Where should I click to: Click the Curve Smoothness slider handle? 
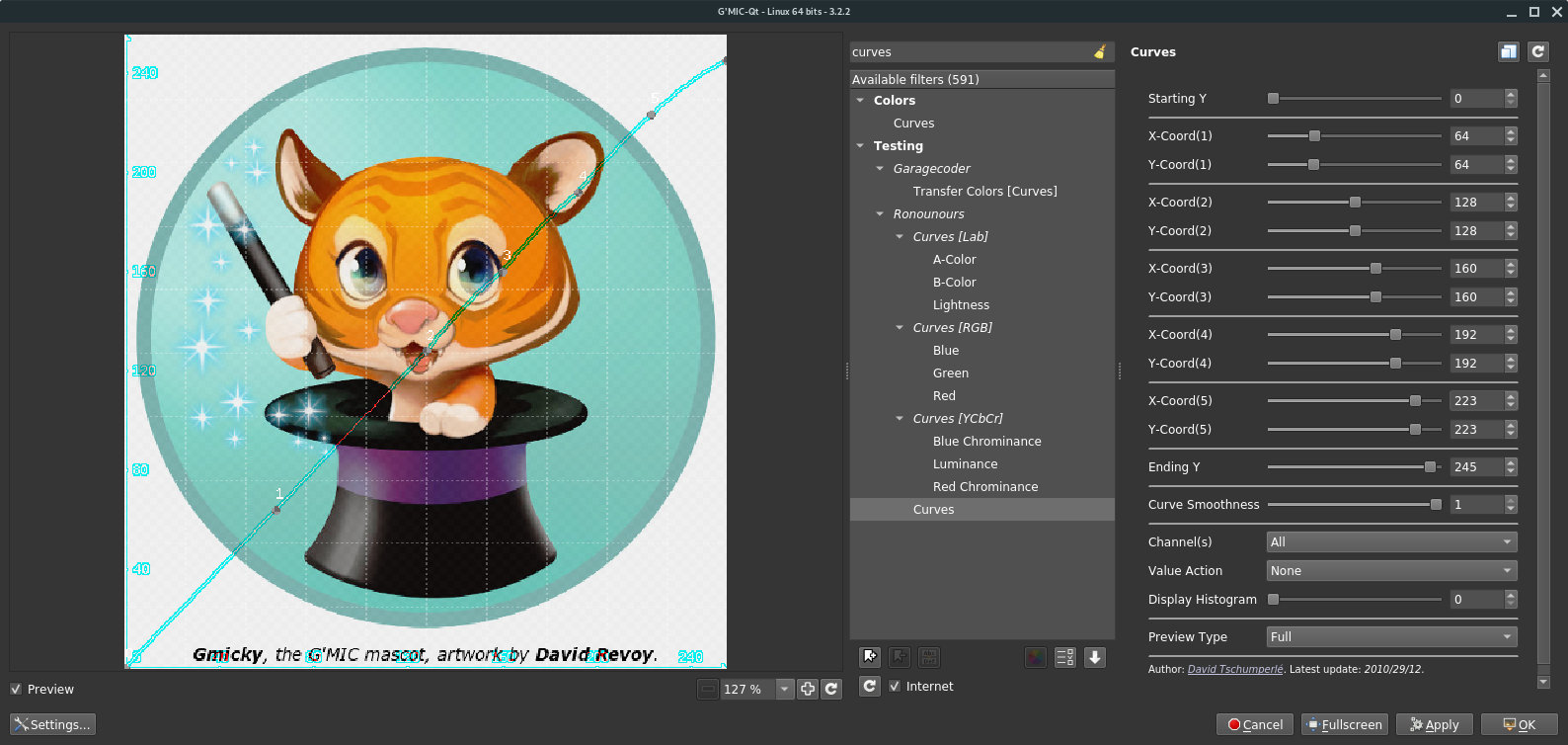pyautogui.click(x=1436, y=504)
